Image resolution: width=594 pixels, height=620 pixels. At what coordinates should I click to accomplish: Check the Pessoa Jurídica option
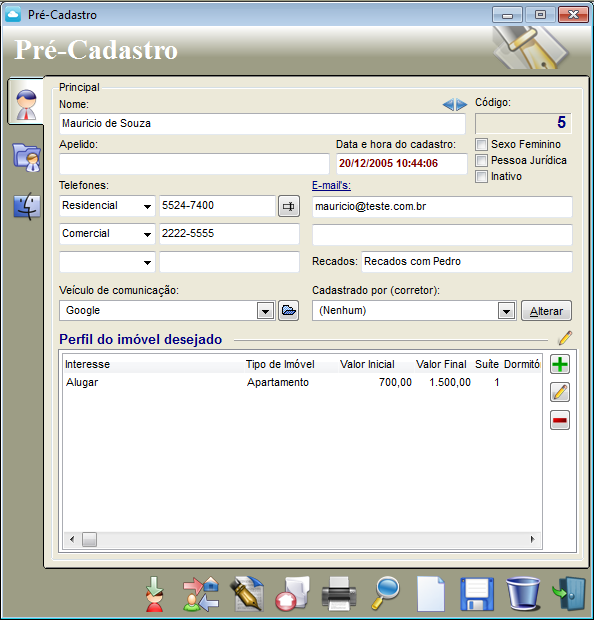(481, 160)
